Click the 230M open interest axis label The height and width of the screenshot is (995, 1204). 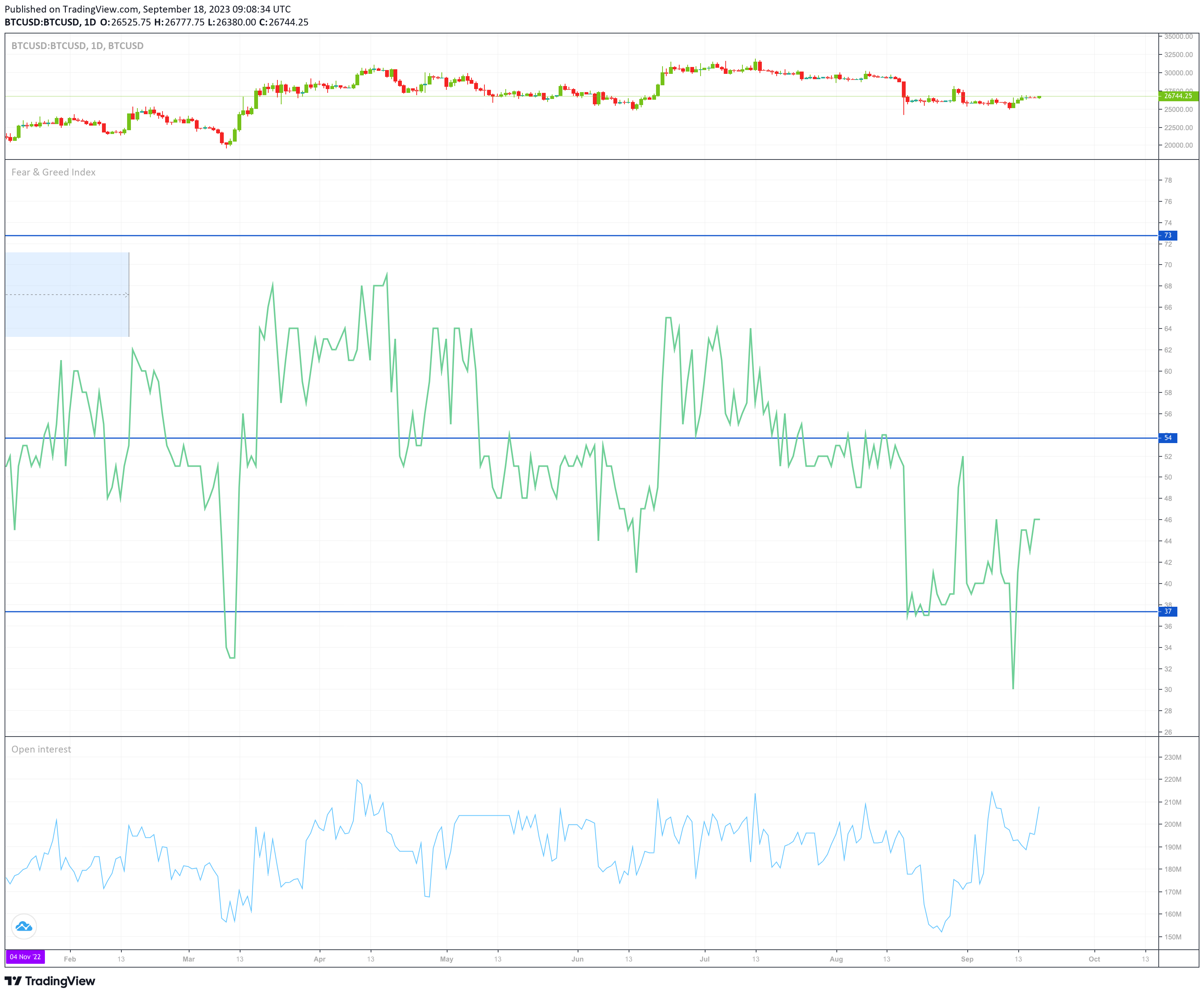tap(1173, 757)
